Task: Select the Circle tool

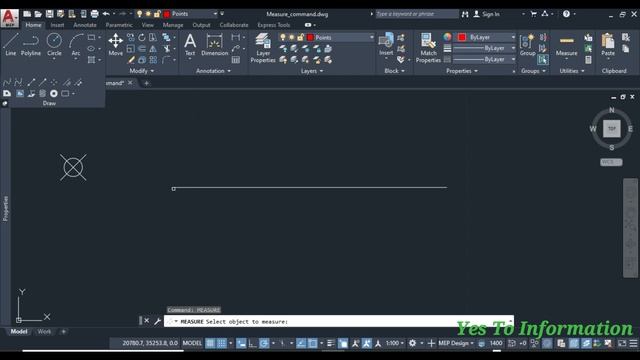Action: click(54, 45)
